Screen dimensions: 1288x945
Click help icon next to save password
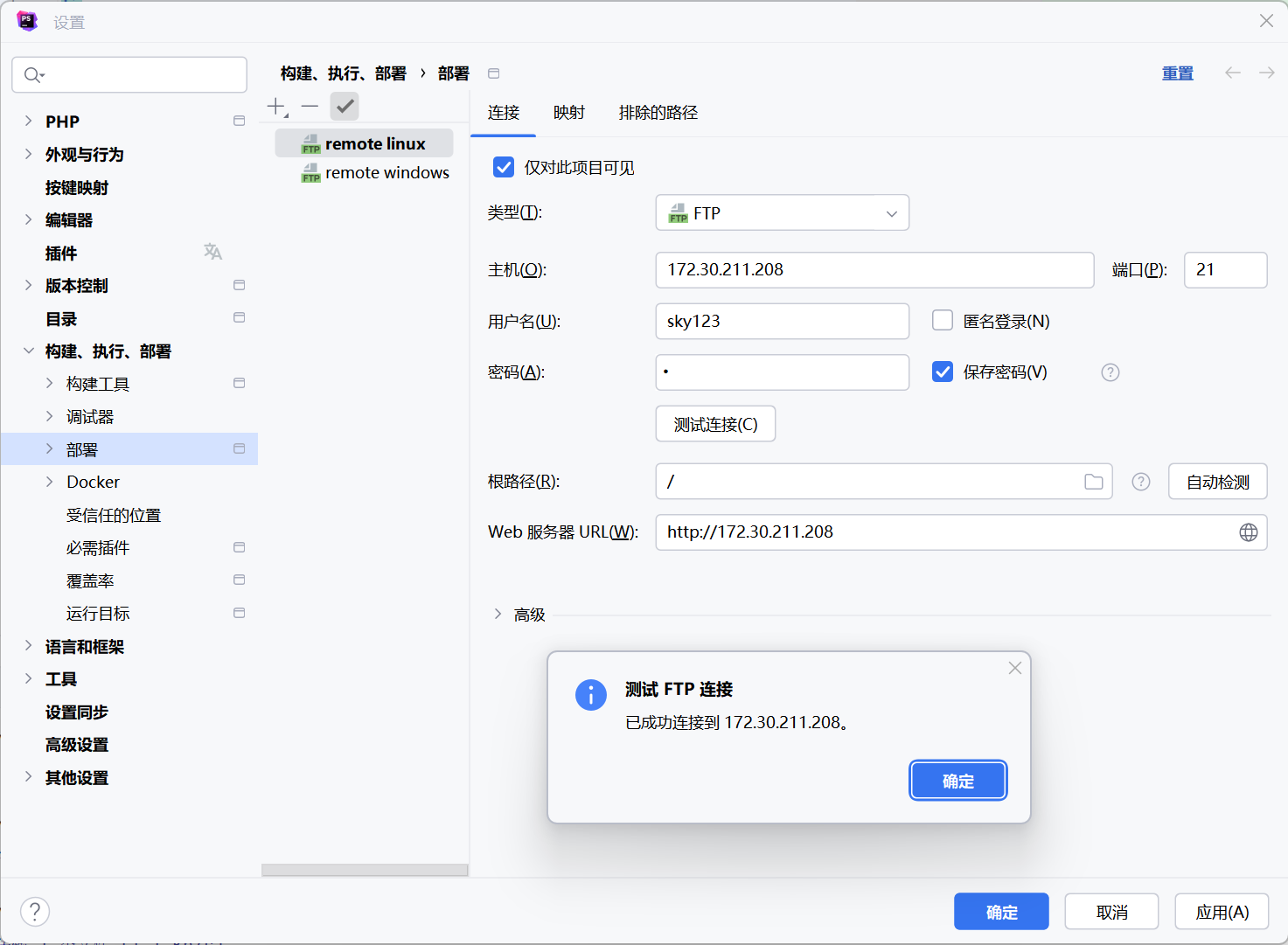click(1110, 372)
